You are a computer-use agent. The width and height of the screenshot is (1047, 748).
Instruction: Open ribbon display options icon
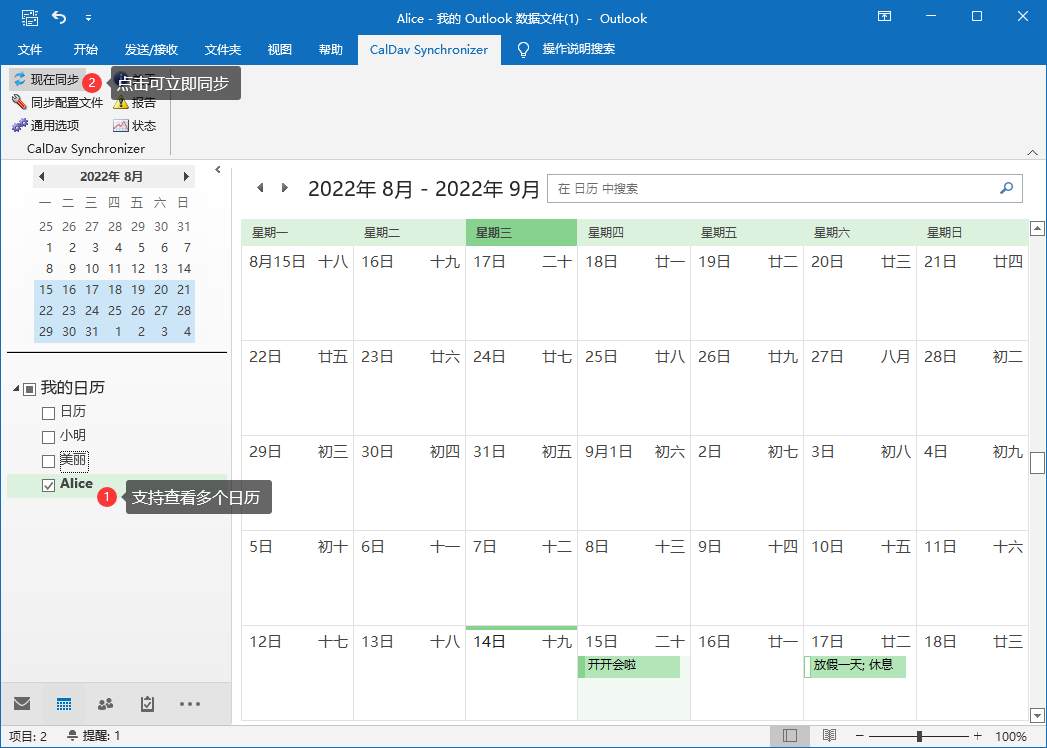pos(885,17)
